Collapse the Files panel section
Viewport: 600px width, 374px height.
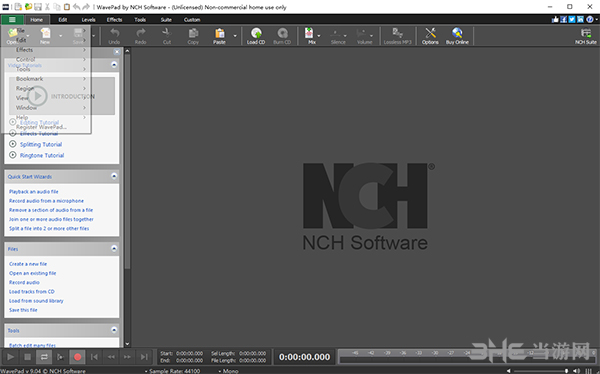(114, 248)
